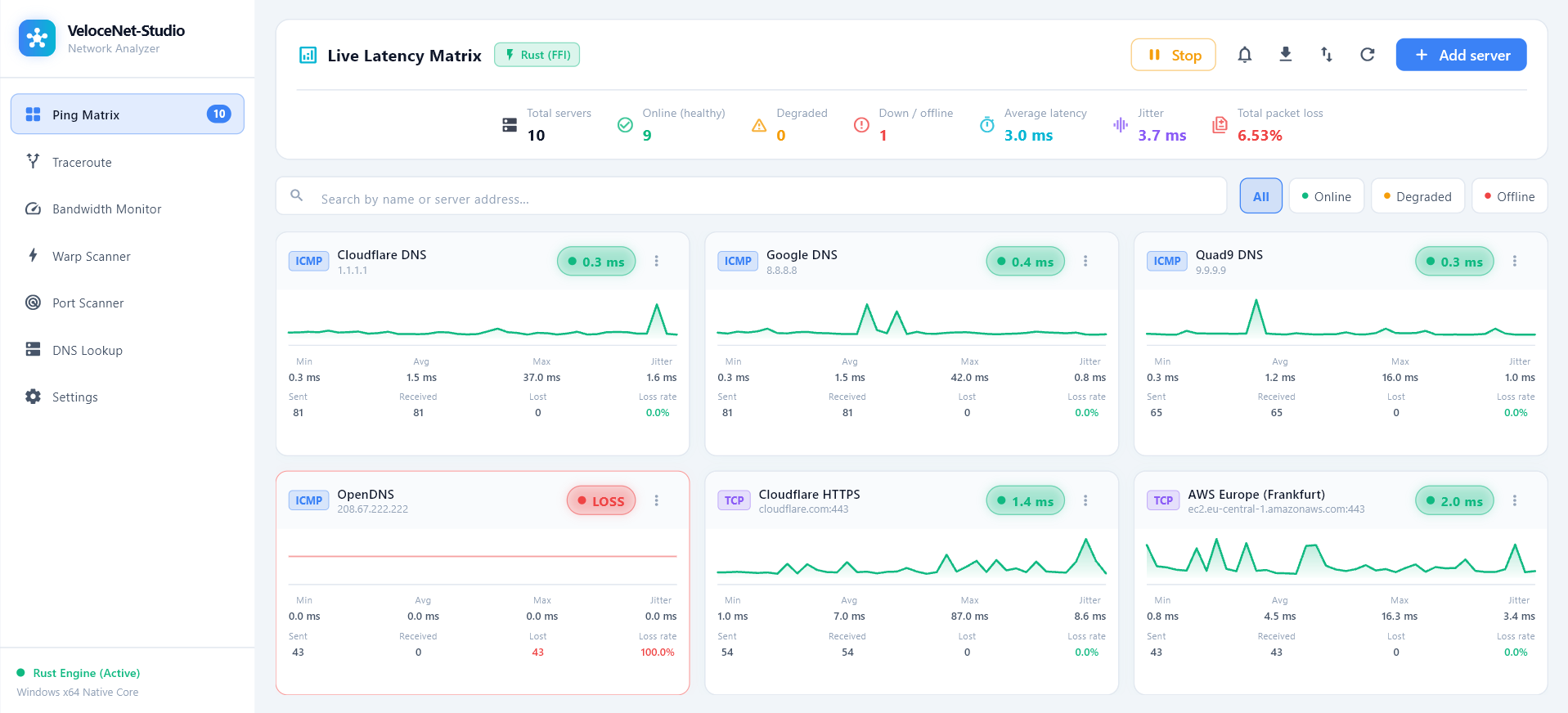Image resolution: width=1568 pixels, height=713 pixels.
Task: Click the search magnifier icon
Action: point(297,195)
